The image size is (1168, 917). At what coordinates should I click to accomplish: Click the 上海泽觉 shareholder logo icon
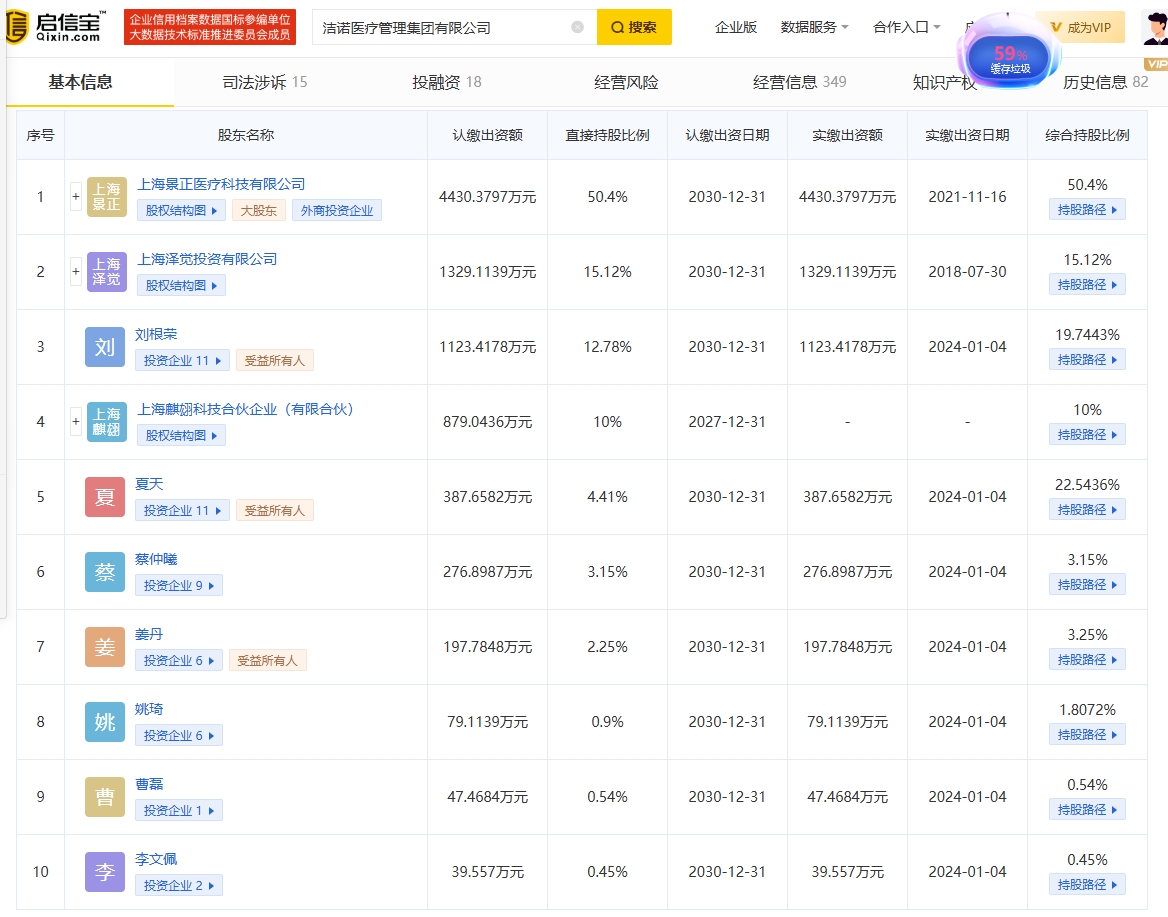coord(107,272)
